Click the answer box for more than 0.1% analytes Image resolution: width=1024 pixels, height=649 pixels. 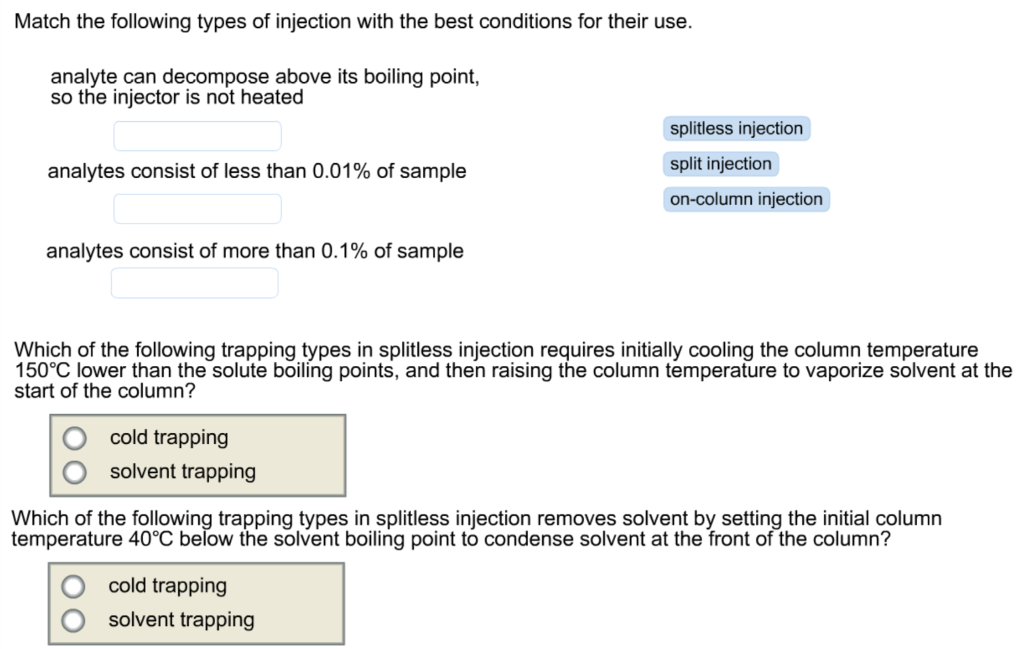point(194,282)
